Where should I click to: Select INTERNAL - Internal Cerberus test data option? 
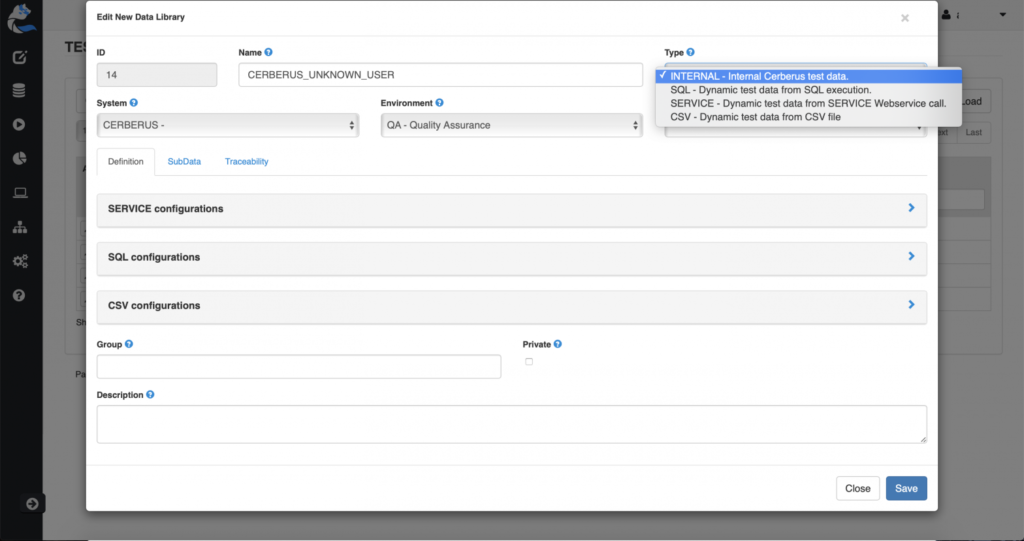[x=808, y=76]
